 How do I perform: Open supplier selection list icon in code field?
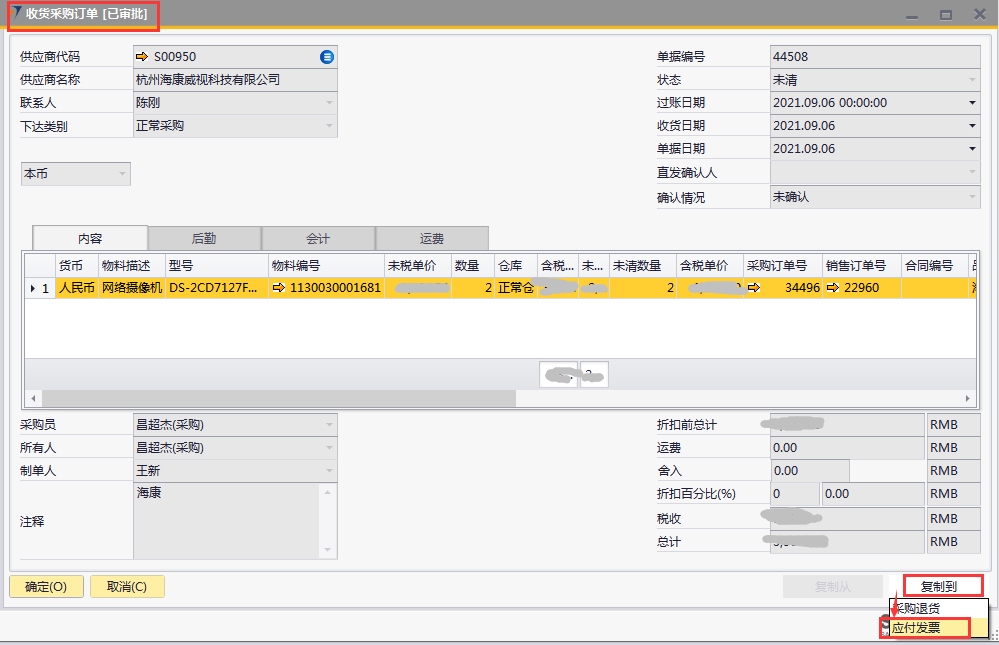(327, 57)
